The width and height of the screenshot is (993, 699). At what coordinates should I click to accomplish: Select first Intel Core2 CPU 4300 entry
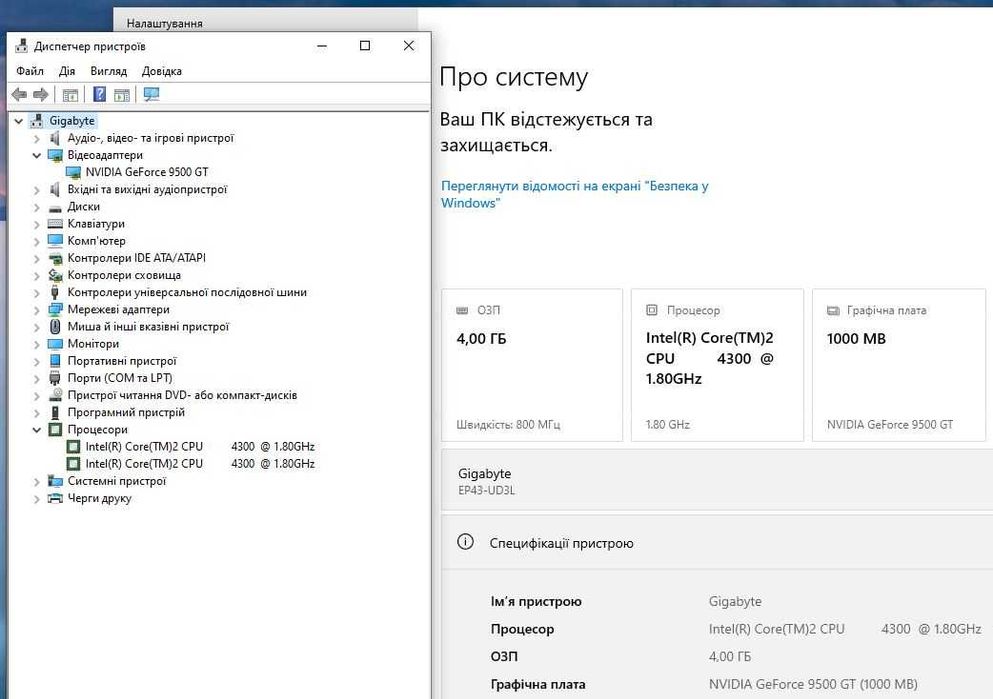tap(200, 447)
